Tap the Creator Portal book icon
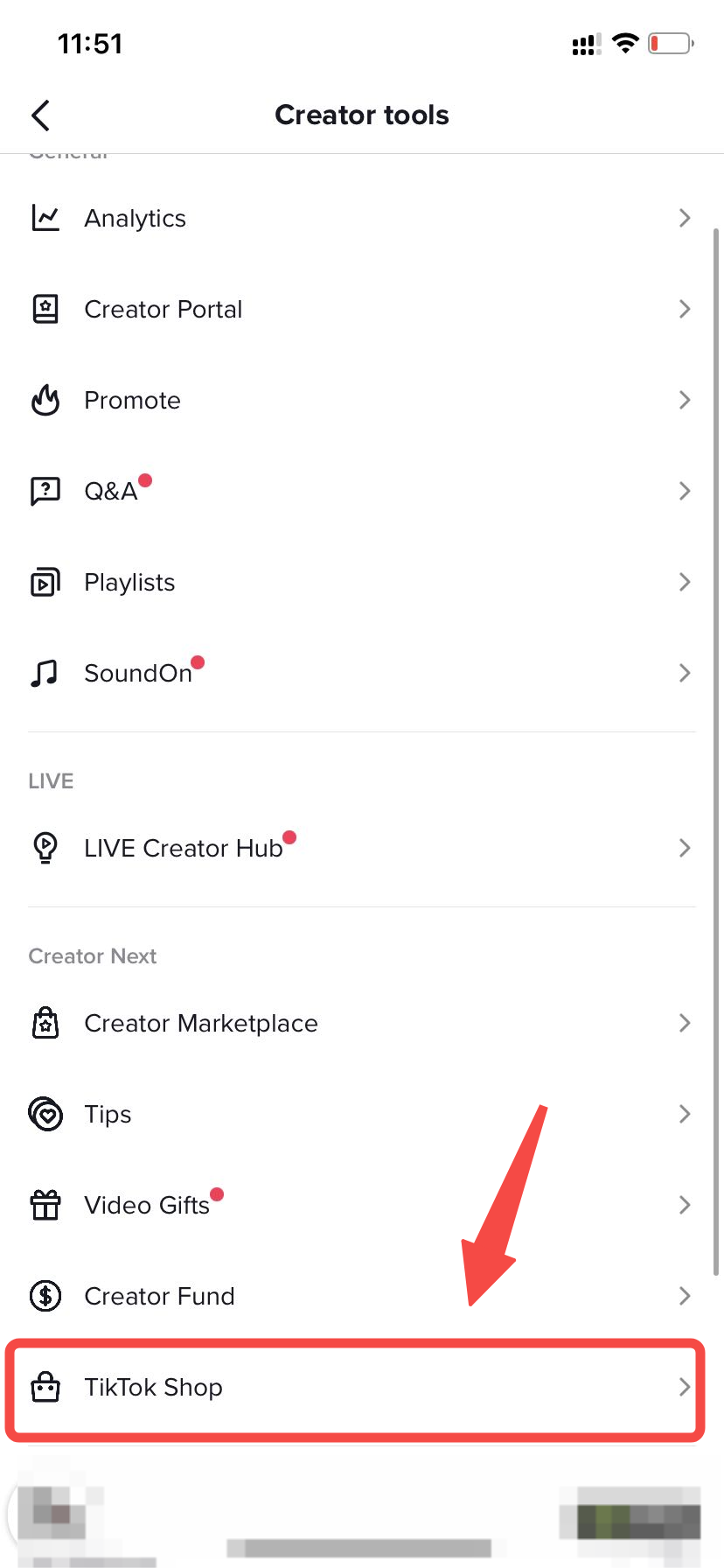This screenshot has height=1568, width=724. 45,309
